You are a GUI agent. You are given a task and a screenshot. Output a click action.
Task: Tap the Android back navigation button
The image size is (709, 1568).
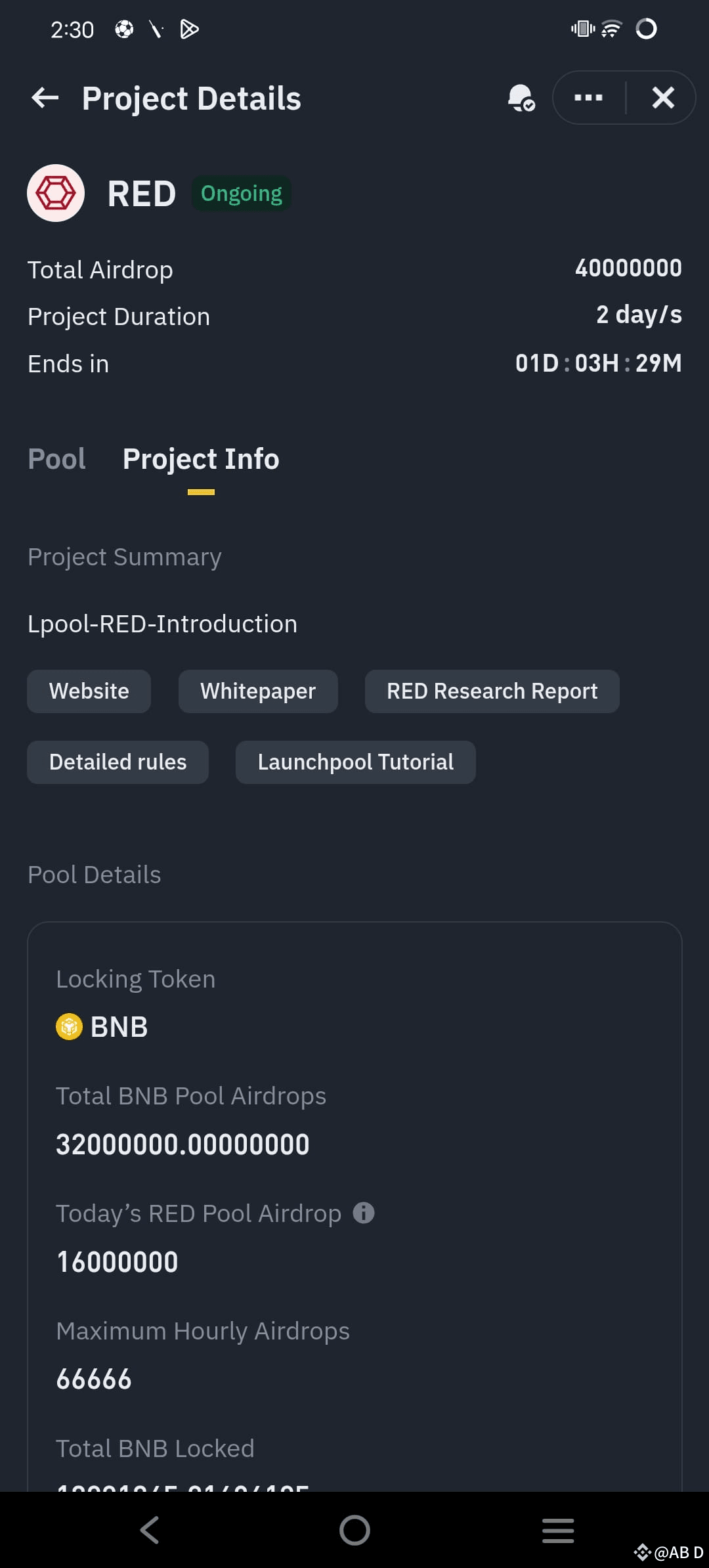click(x=150, y=1530)
